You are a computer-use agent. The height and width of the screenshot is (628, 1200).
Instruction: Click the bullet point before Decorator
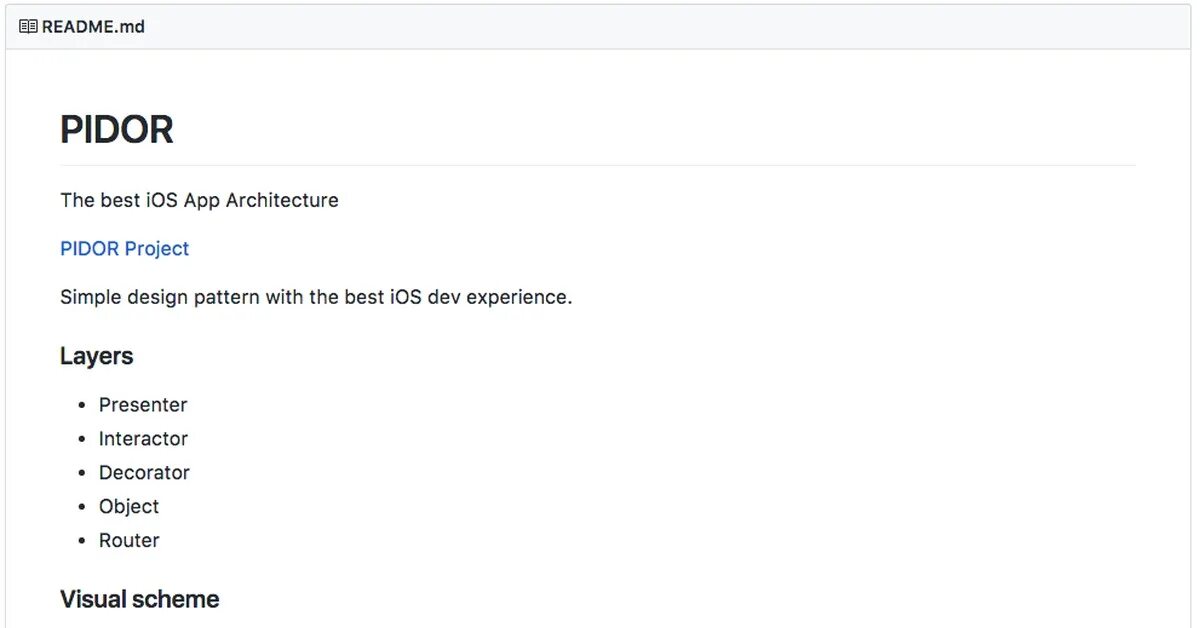pyautogui.click(x=82, y=474)
